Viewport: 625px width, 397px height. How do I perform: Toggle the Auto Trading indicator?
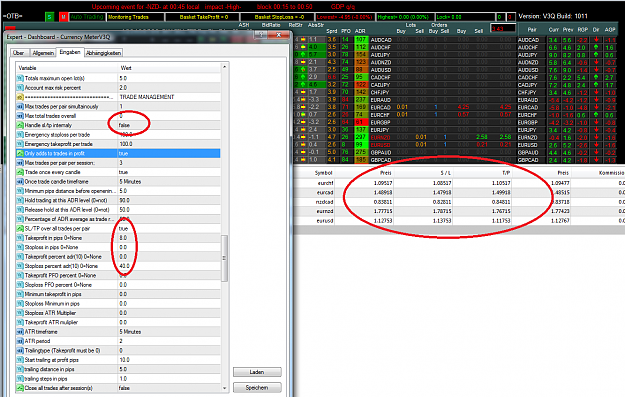pos(87,17)
